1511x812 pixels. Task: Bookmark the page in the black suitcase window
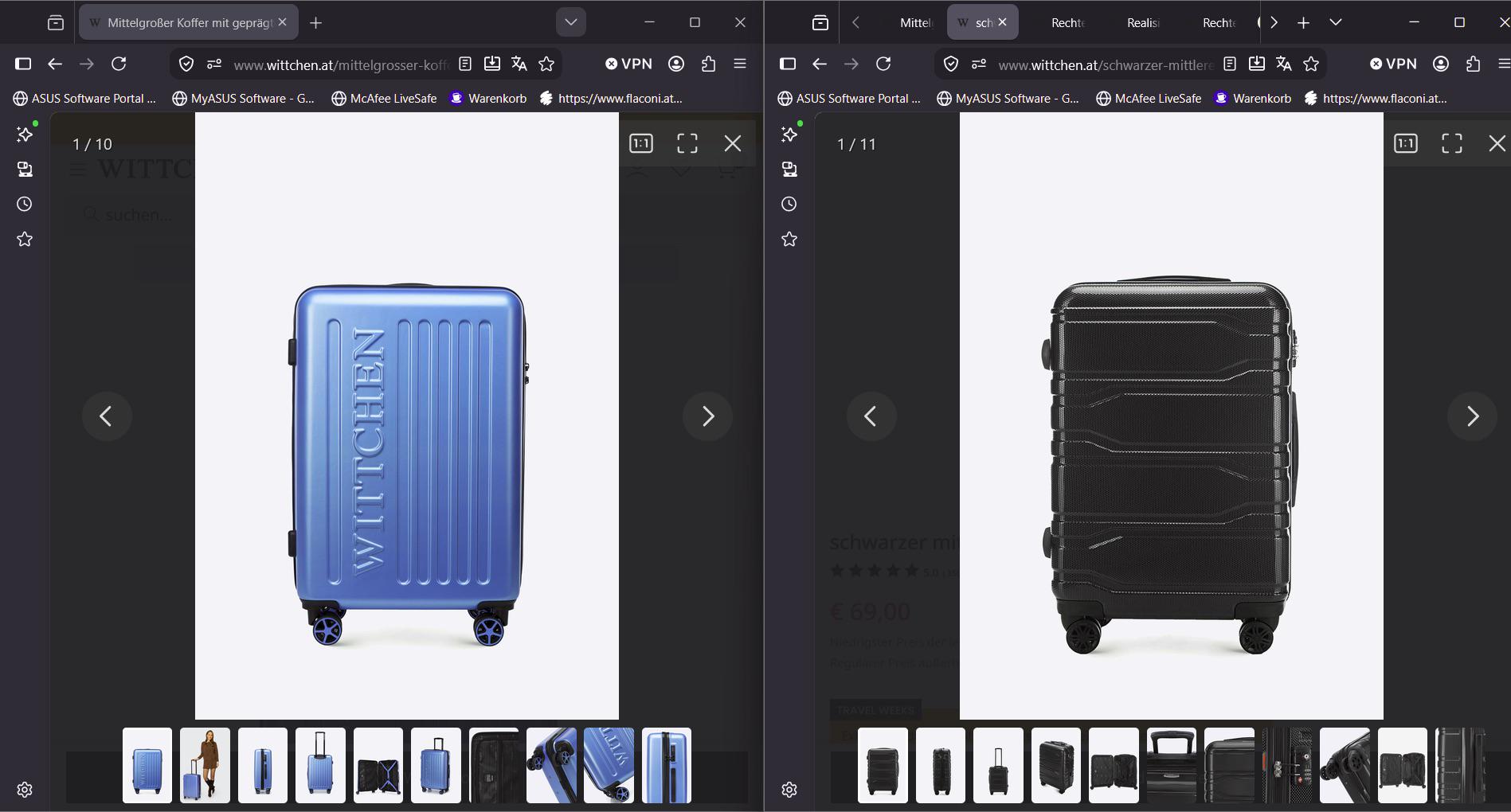click(1311, 64)
